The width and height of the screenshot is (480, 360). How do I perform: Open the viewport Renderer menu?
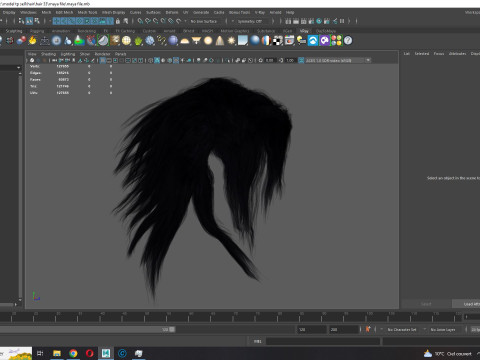[102, 54]
